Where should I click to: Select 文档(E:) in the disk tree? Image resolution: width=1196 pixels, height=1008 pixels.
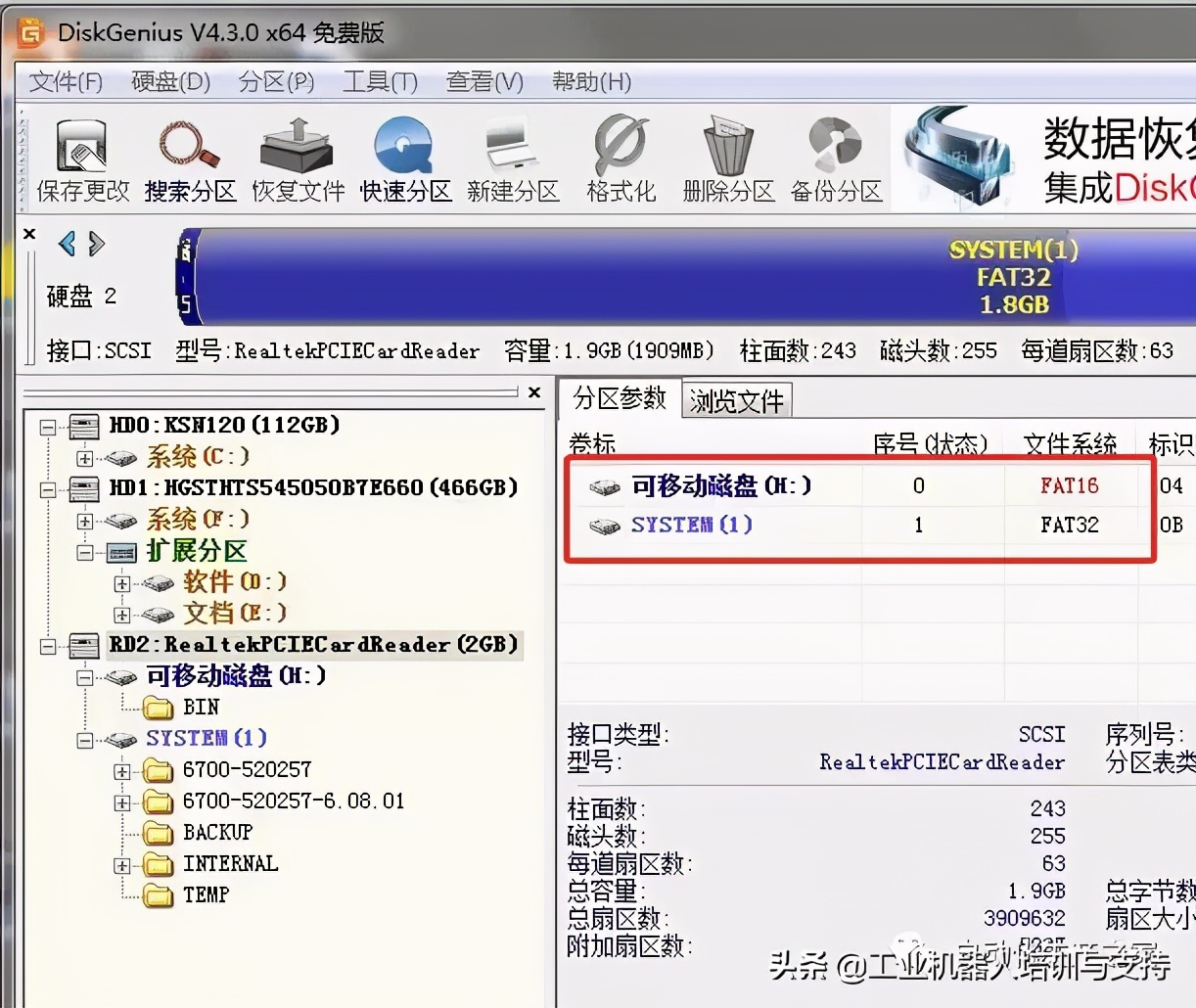tap(235, 614)
